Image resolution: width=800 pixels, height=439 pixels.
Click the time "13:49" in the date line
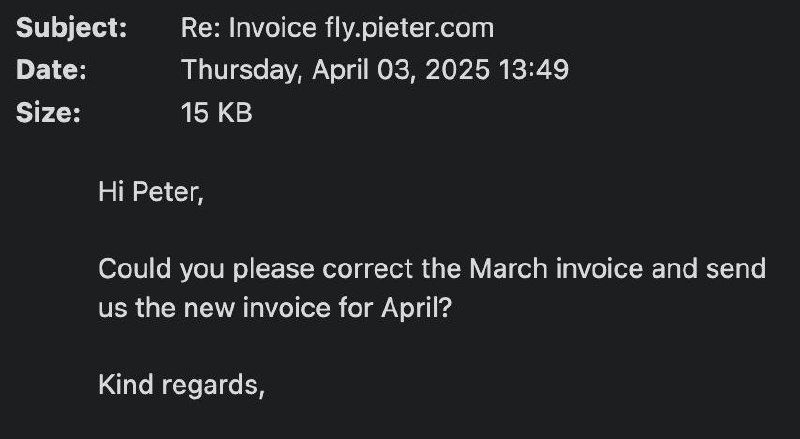click(539, 71)
